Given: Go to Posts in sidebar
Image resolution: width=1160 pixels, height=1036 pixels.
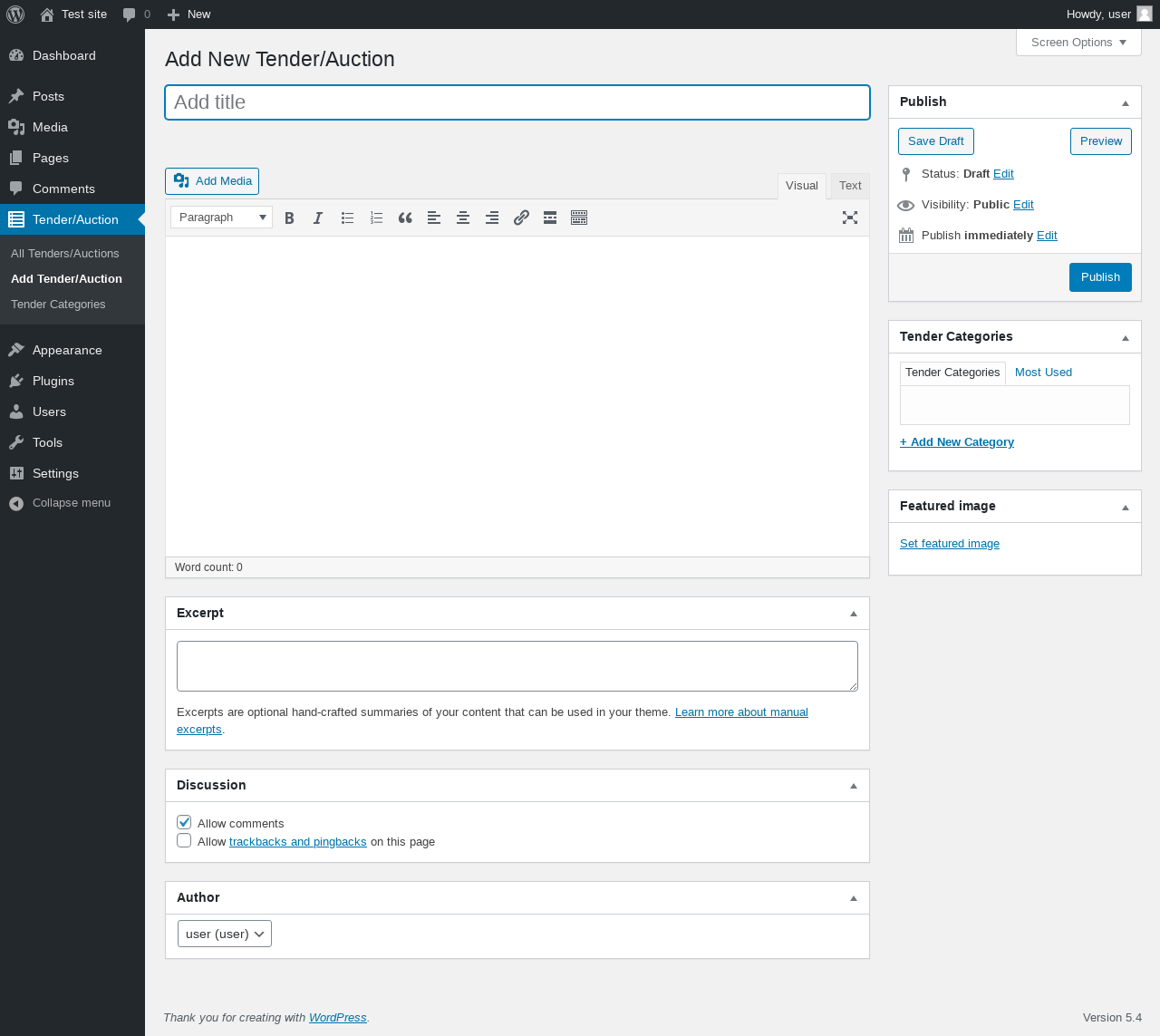Looking at the screenshot, I should pos(72,96).
